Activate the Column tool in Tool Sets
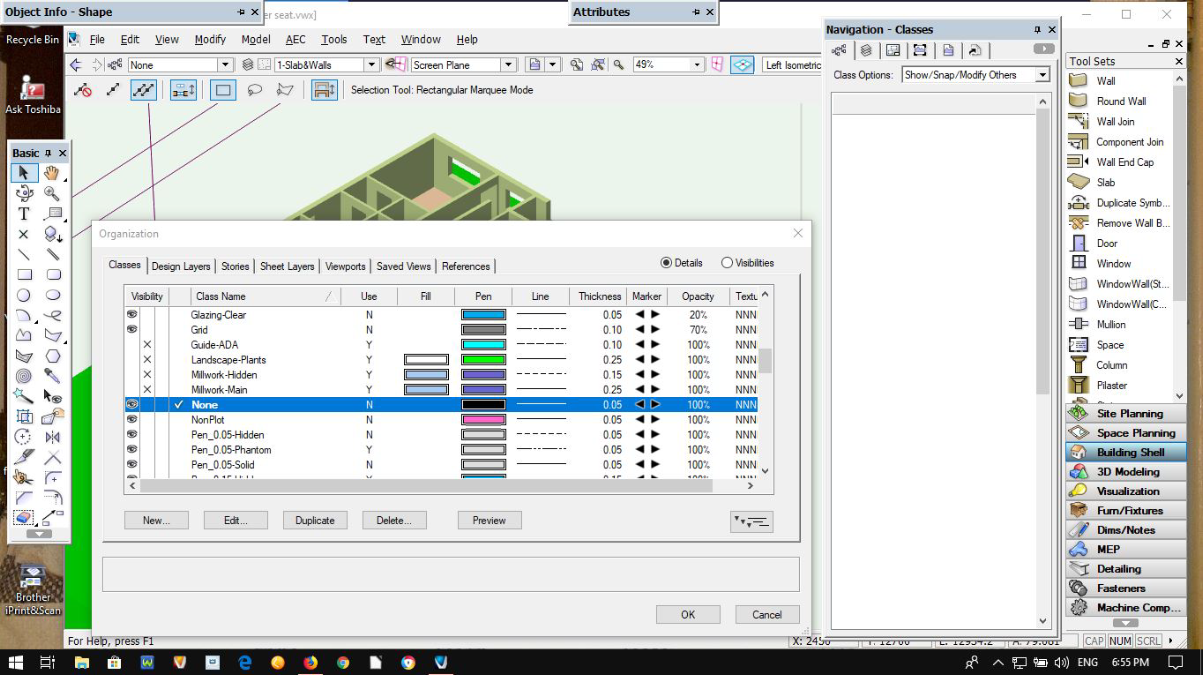This screenshot has width=1203, height=675. pyautogui.click(x=1111, y=366)
